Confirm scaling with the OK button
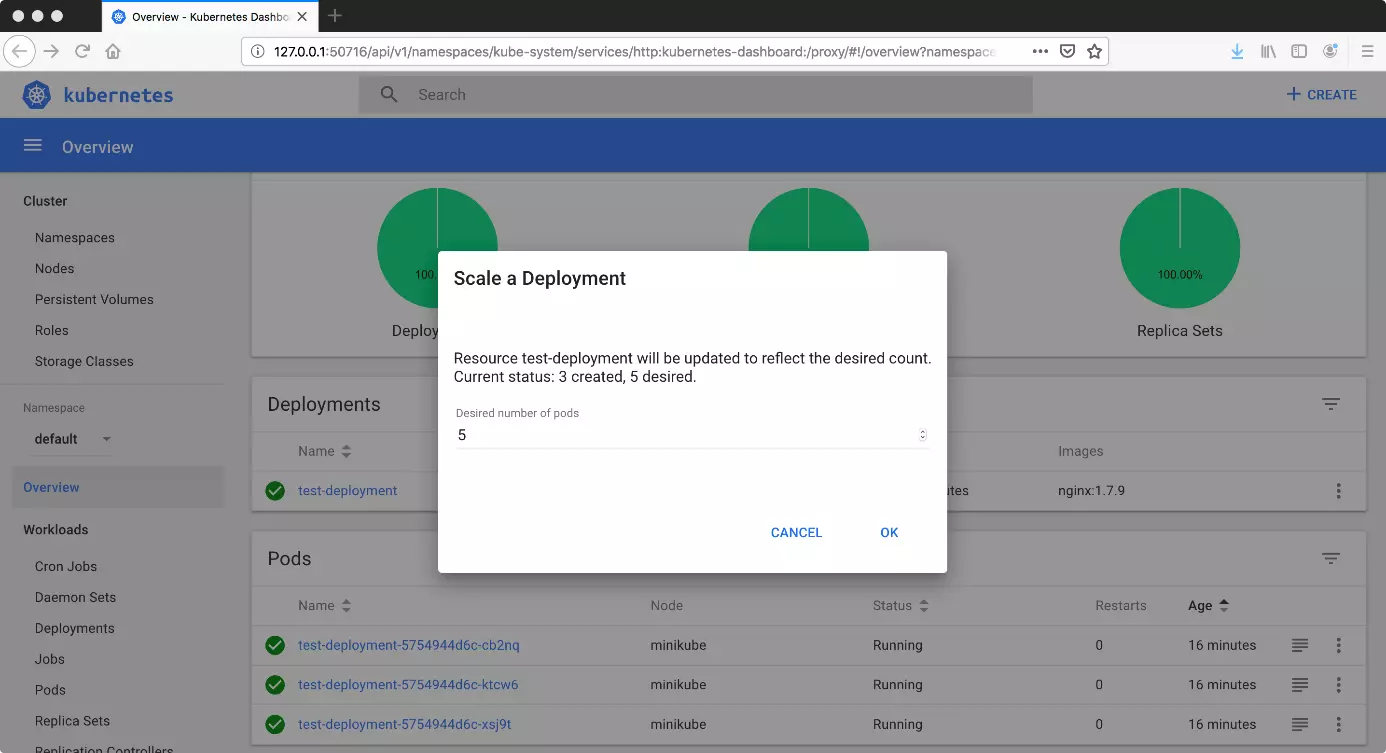 [x=889, y=533]
